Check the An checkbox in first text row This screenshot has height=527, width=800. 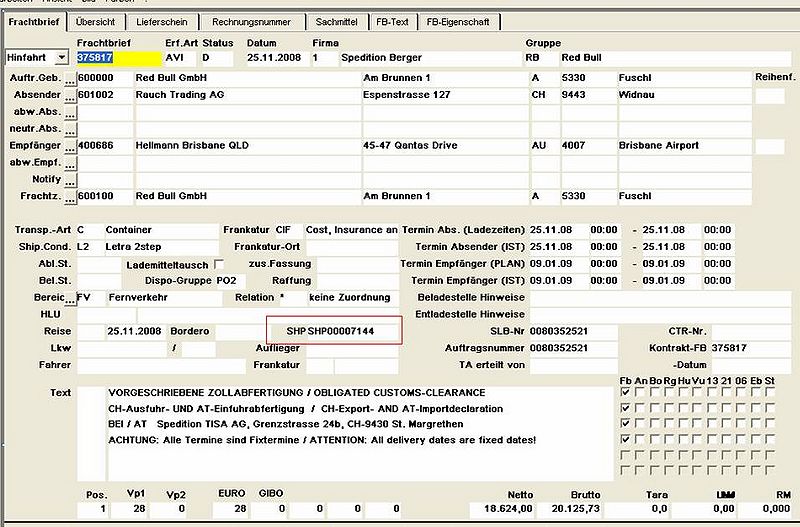[x=640, y=392]
